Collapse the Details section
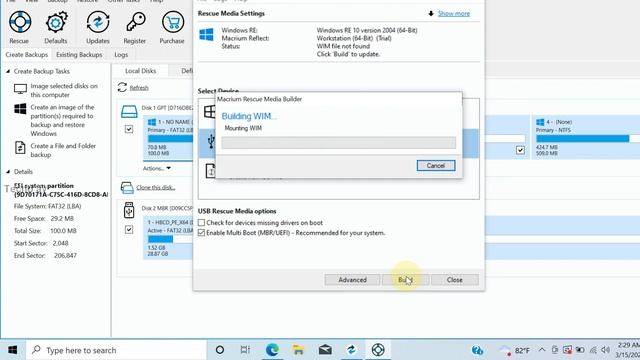This screenshot has width=640, height=360. 8,172
